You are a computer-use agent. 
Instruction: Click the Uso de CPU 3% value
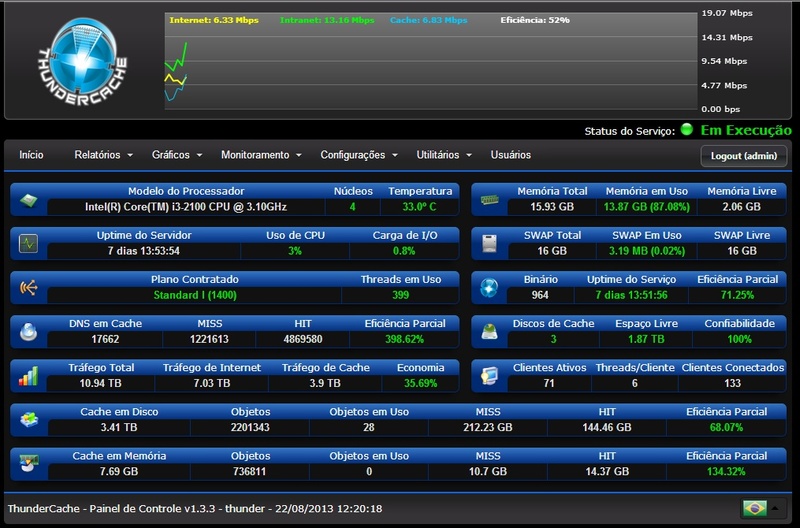[x=295, y=250]
